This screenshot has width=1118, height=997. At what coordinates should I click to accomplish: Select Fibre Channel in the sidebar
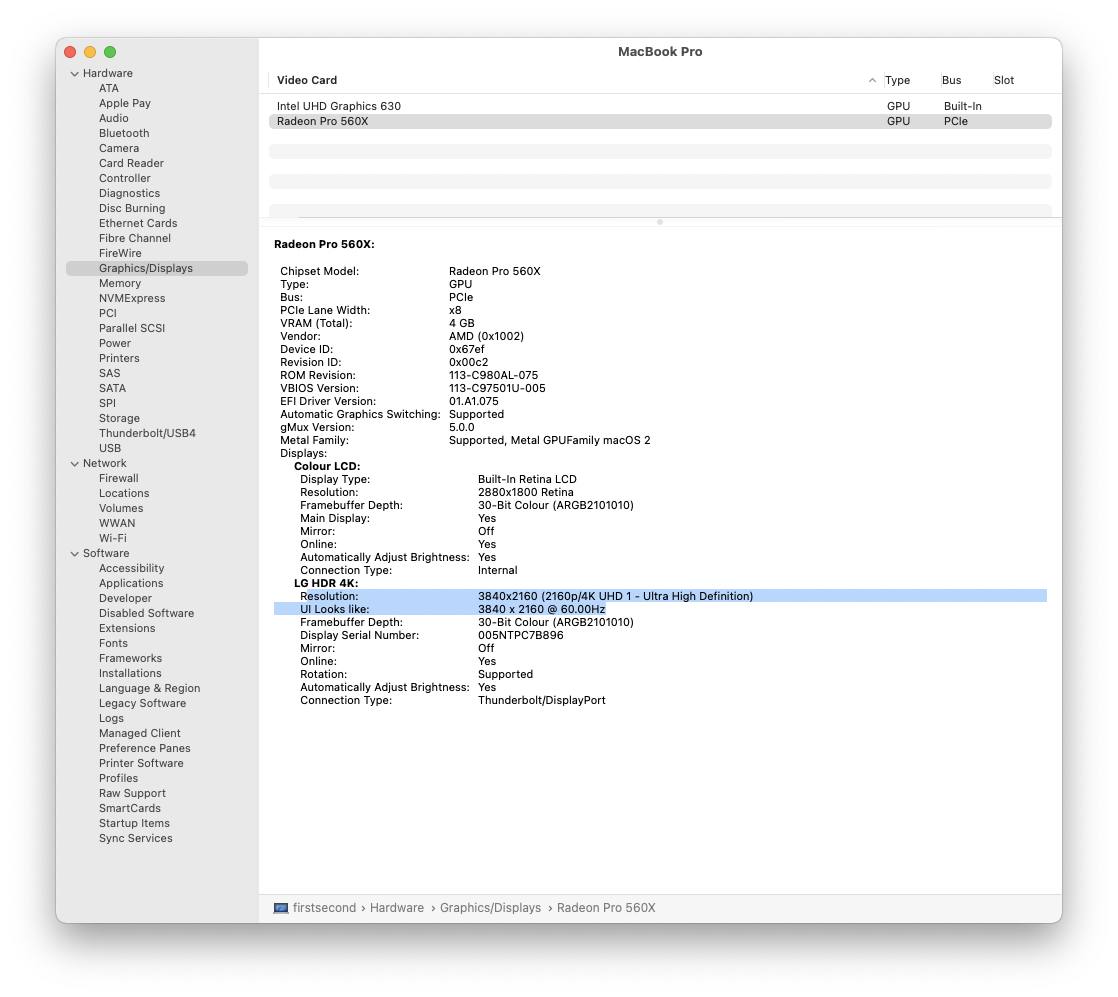(x=135, y=238)
